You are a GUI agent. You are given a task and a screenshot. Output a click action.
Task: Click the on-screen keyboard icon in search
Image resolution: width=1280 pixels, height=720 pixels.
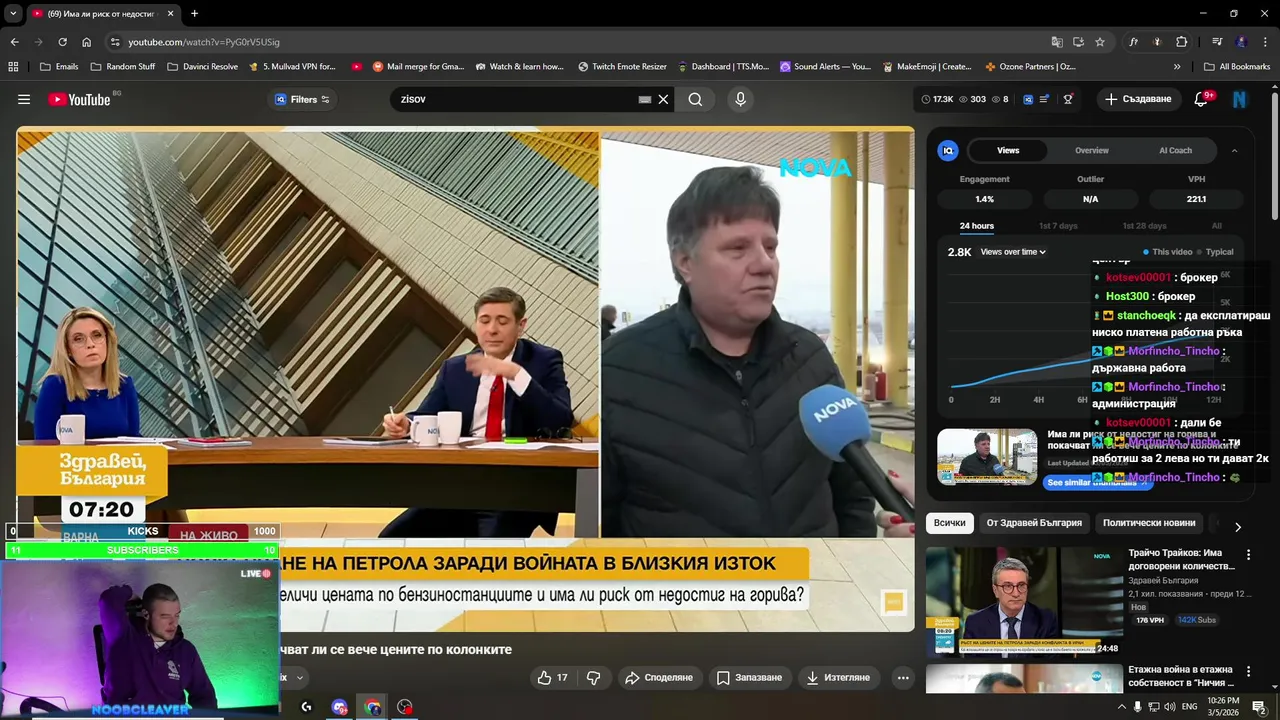(645, 99)
